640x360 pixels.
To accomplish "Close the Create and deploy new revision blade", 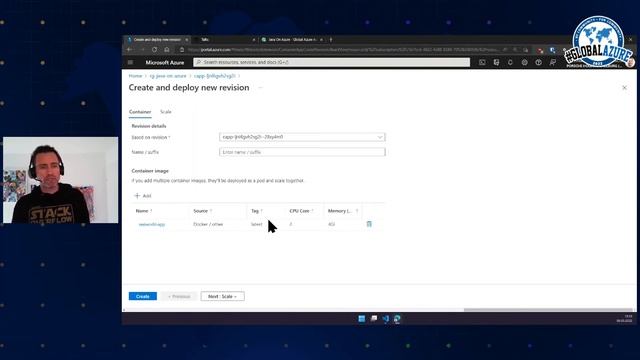I will [624, 88].
